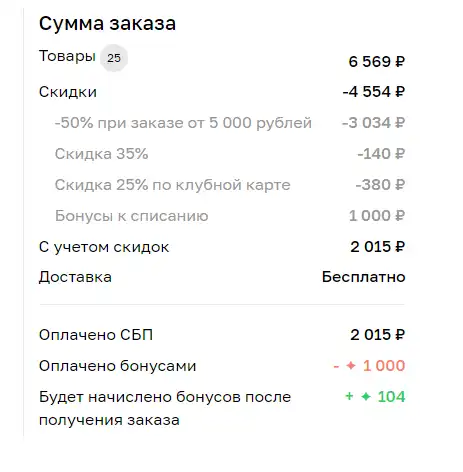The height and width of the screenshot is (472, 463).
Task: Click the items count badge showing 25
Action: click(114, 58)
